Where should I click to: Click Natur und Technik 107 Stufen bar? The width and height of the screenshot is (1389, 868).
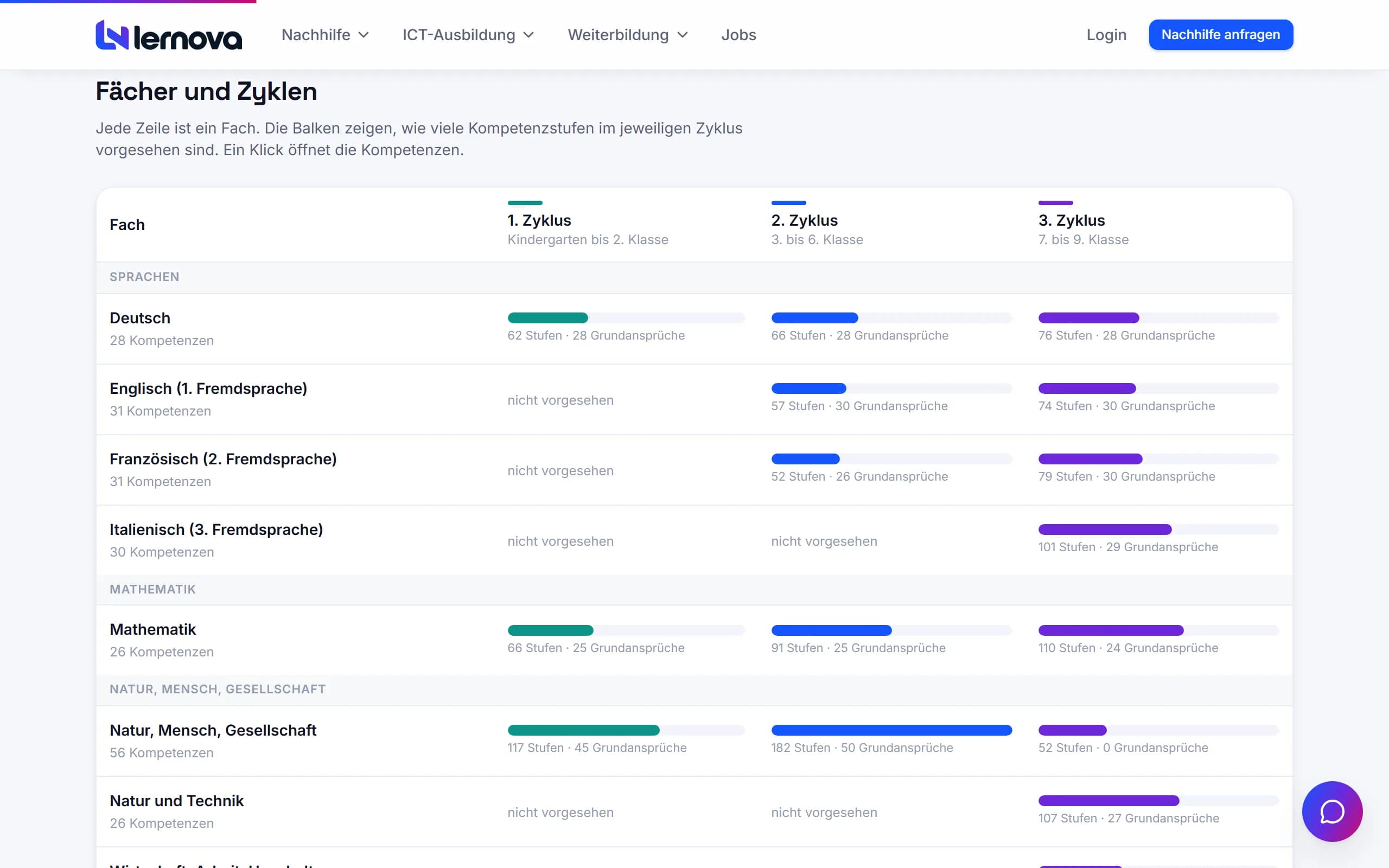pos(1159,801)
